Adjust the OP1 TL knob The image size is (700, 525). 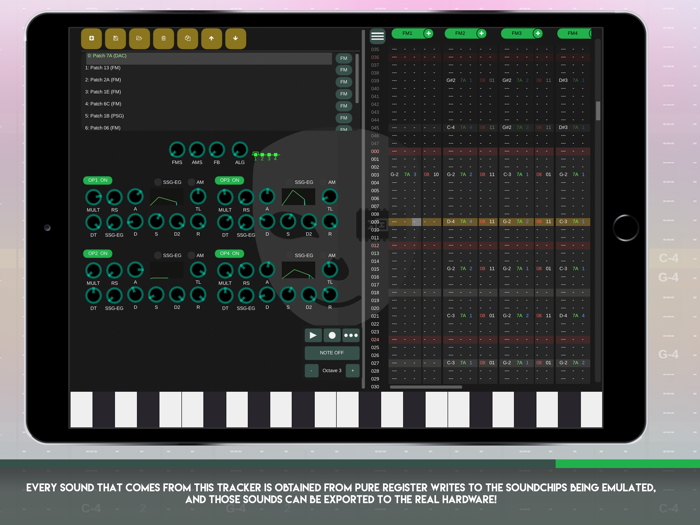(198, 196)
